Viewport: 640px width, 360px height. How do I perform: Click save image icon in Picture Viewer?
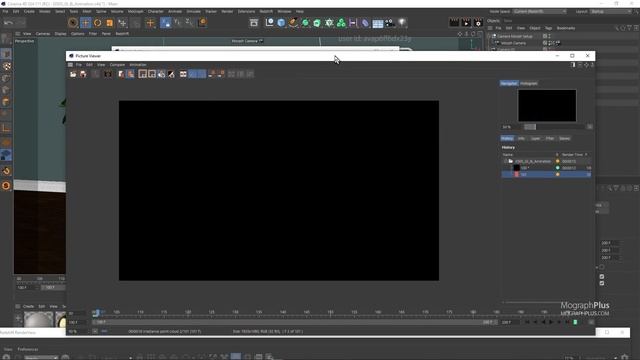tap(83, 74)
